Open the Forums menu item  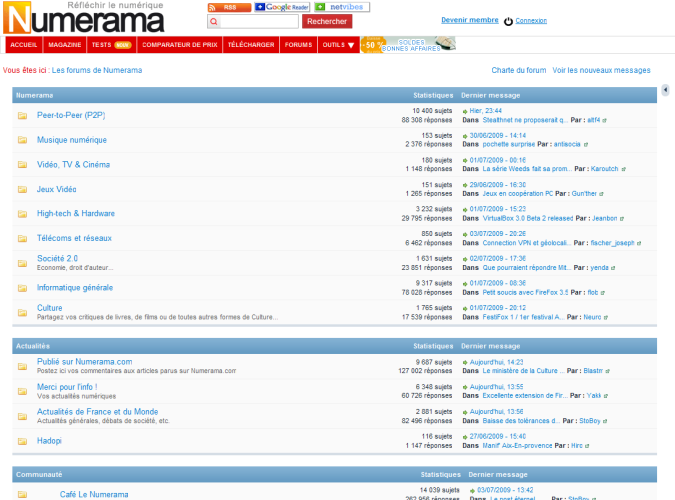coord(298,45)
